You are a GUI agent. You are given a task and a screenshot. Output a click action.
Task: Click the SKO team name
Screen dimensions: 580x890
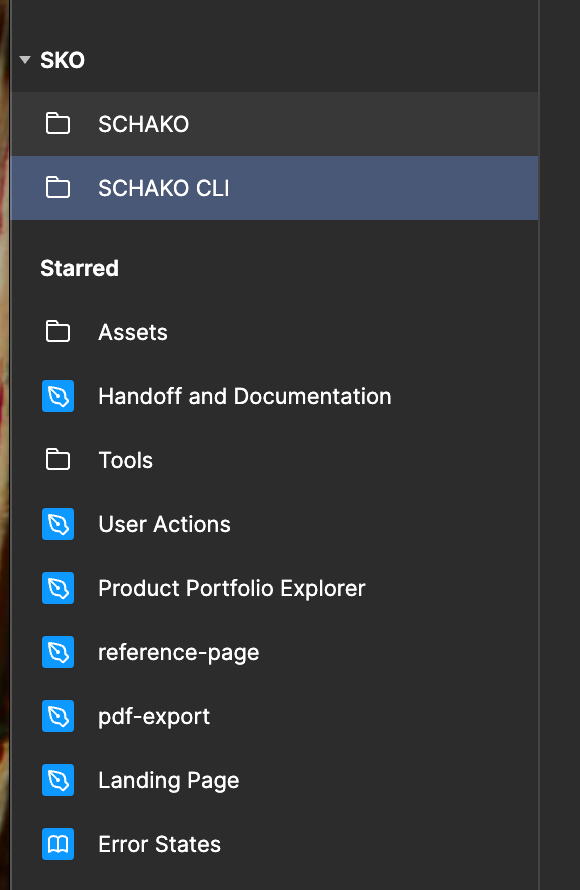62,60
